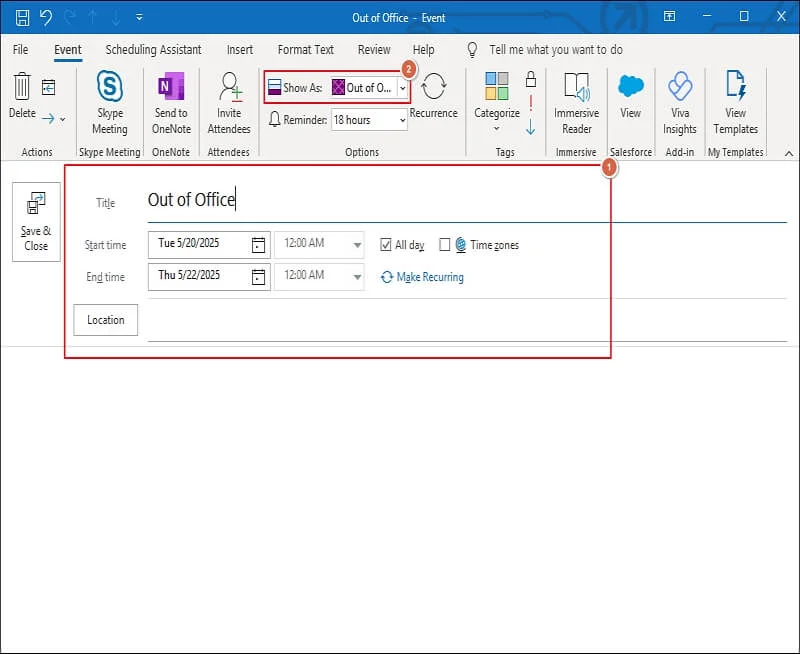Open the Insert tab
800x654 pixels.
coord(240,49)
